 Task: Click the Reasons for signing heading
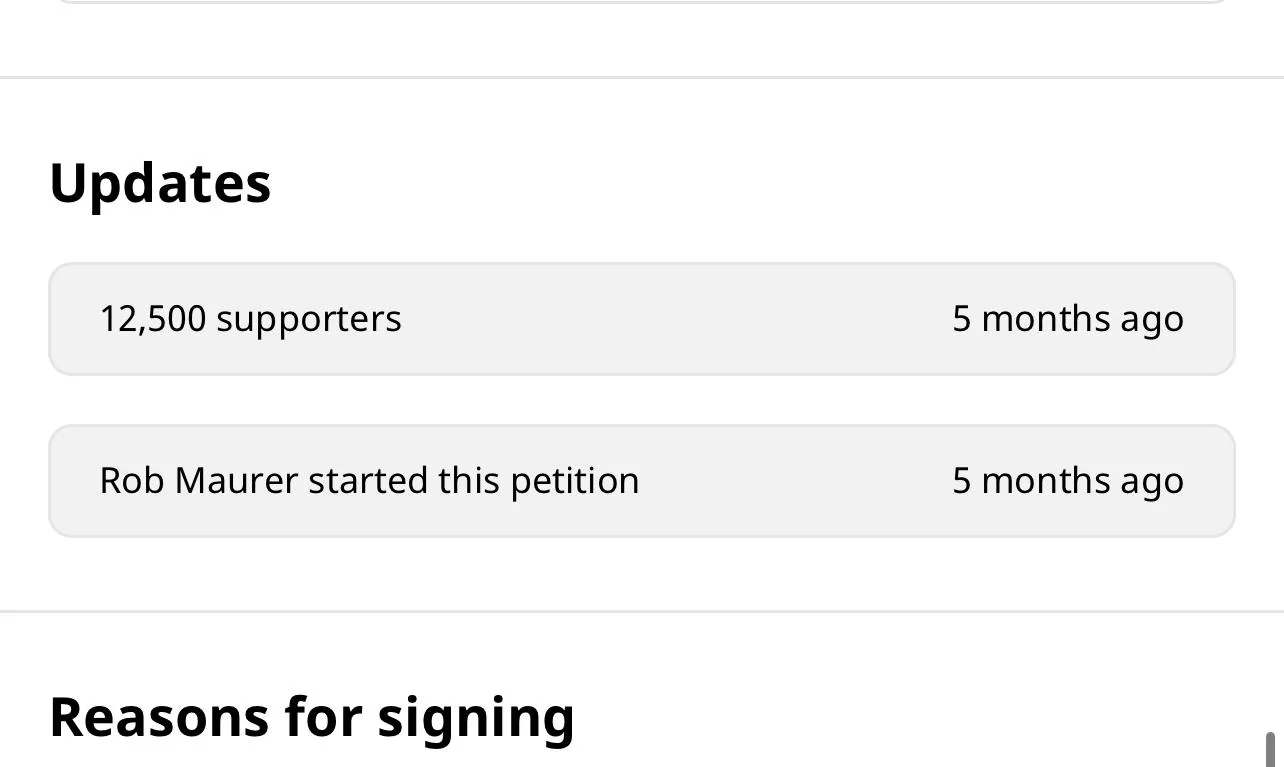pos(311,716)
